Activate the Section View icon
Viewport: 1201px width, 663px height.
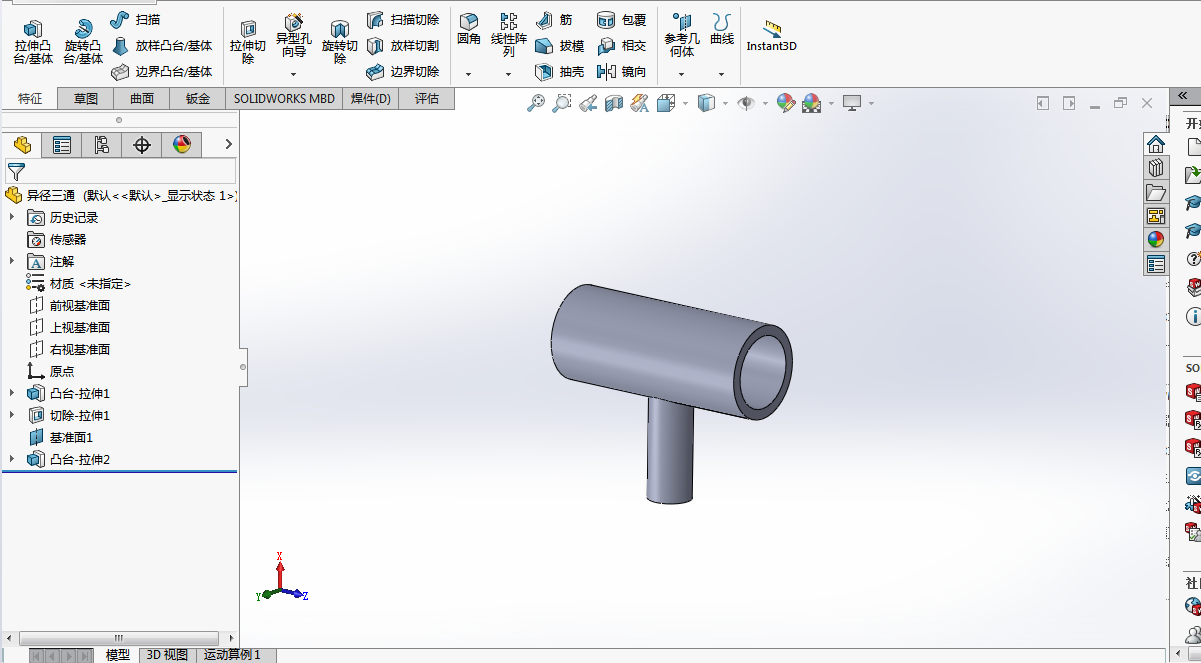pyautogui.click(x=614, y=102)
